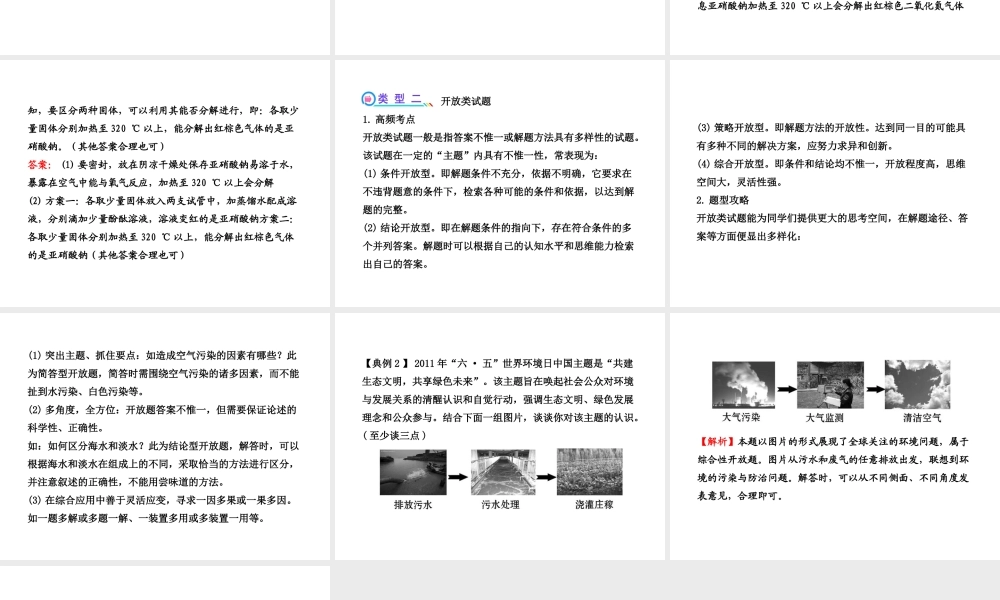Click the arrow between 排放污水 and 污水处理 photos
This screenshot has height=600, width=1000.
(459, 476)
